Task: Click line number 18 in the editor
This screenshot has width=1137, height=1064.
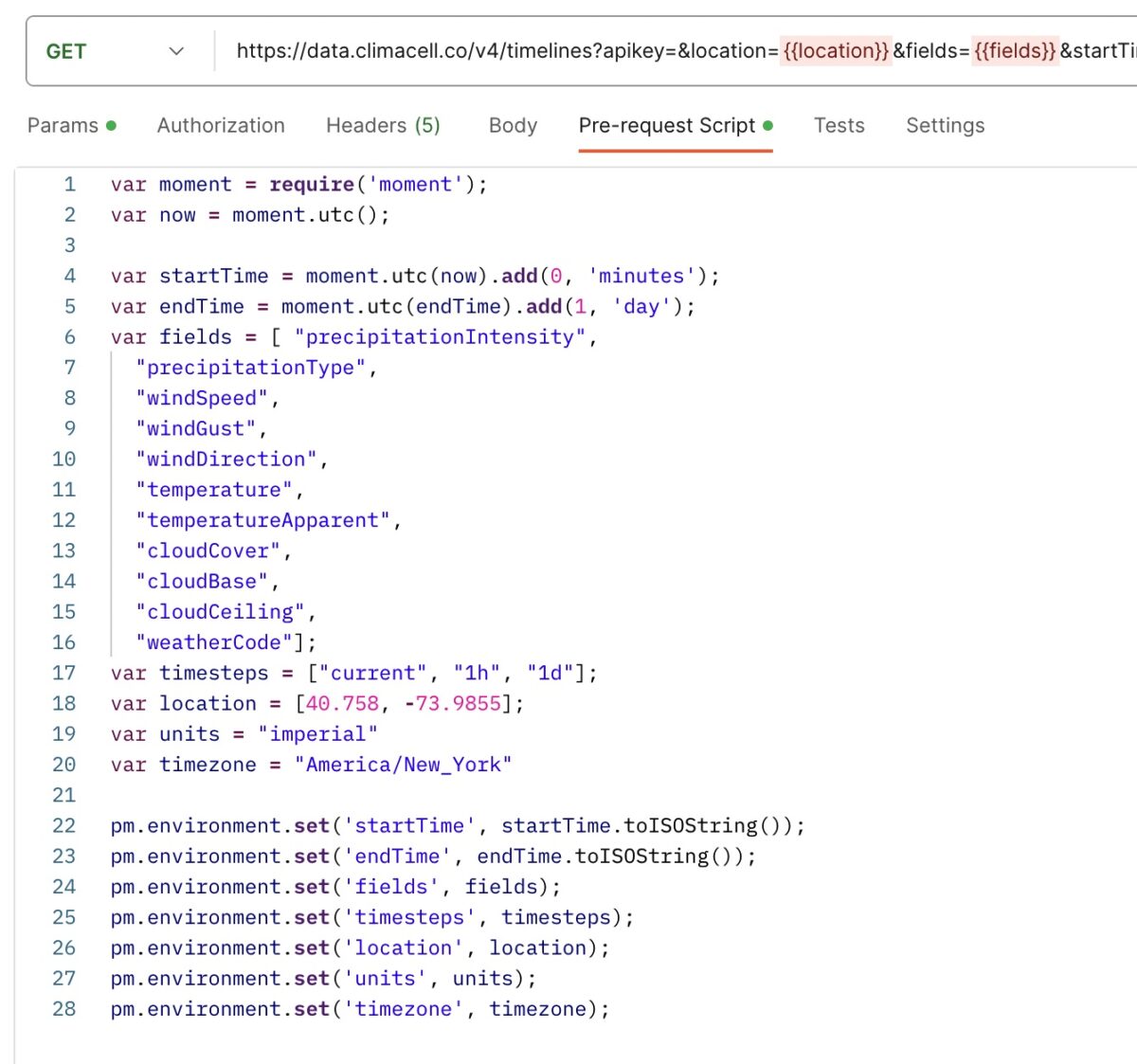Action: [x=63, y=703]
